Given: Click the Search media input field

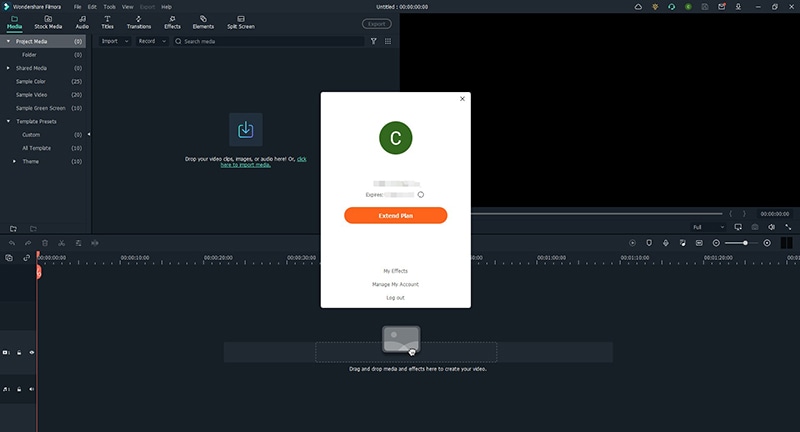Looking at the screenshot, I should [x=268, y=41].
